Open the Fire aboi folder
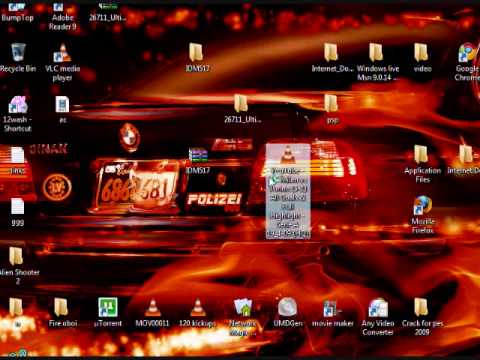Screen dimensions: 480x360 63,312
